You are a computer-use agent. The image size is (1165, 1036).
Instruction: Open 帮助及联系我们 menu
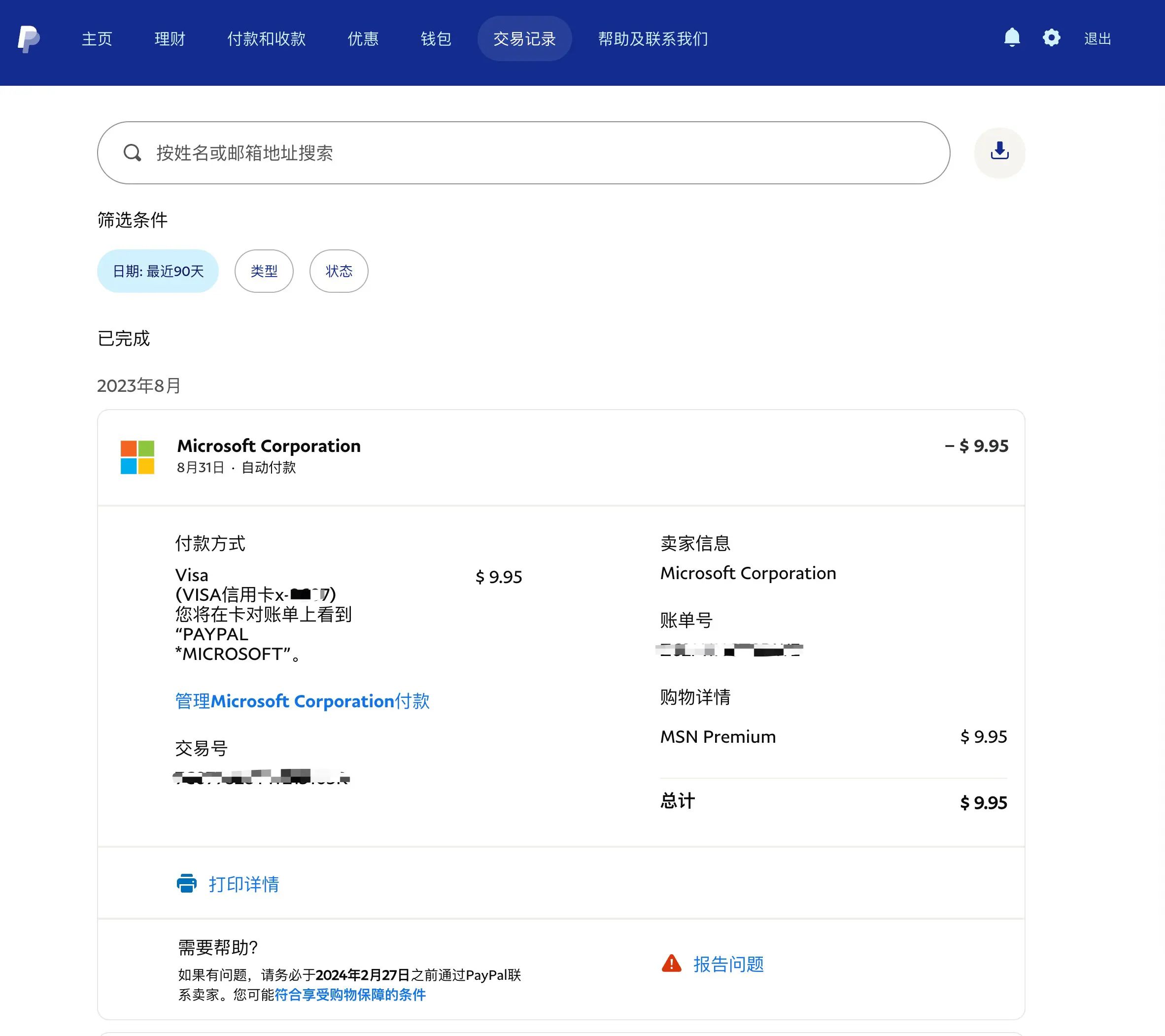(653, 39)
